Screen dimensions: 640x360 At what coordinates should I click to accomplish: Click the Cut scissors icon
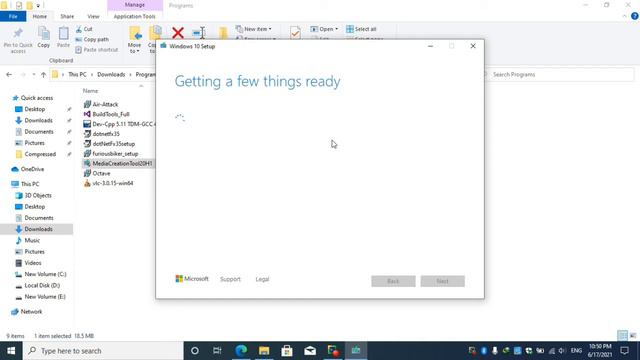click(x=79, y=29)
